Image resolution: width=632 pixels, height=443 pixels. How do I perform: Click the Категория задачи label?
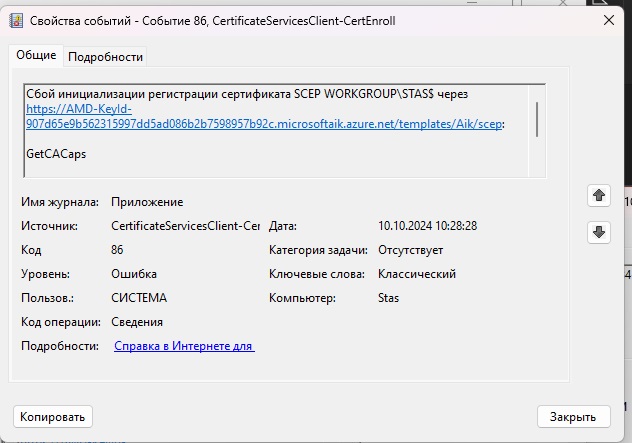click(318, 250)
